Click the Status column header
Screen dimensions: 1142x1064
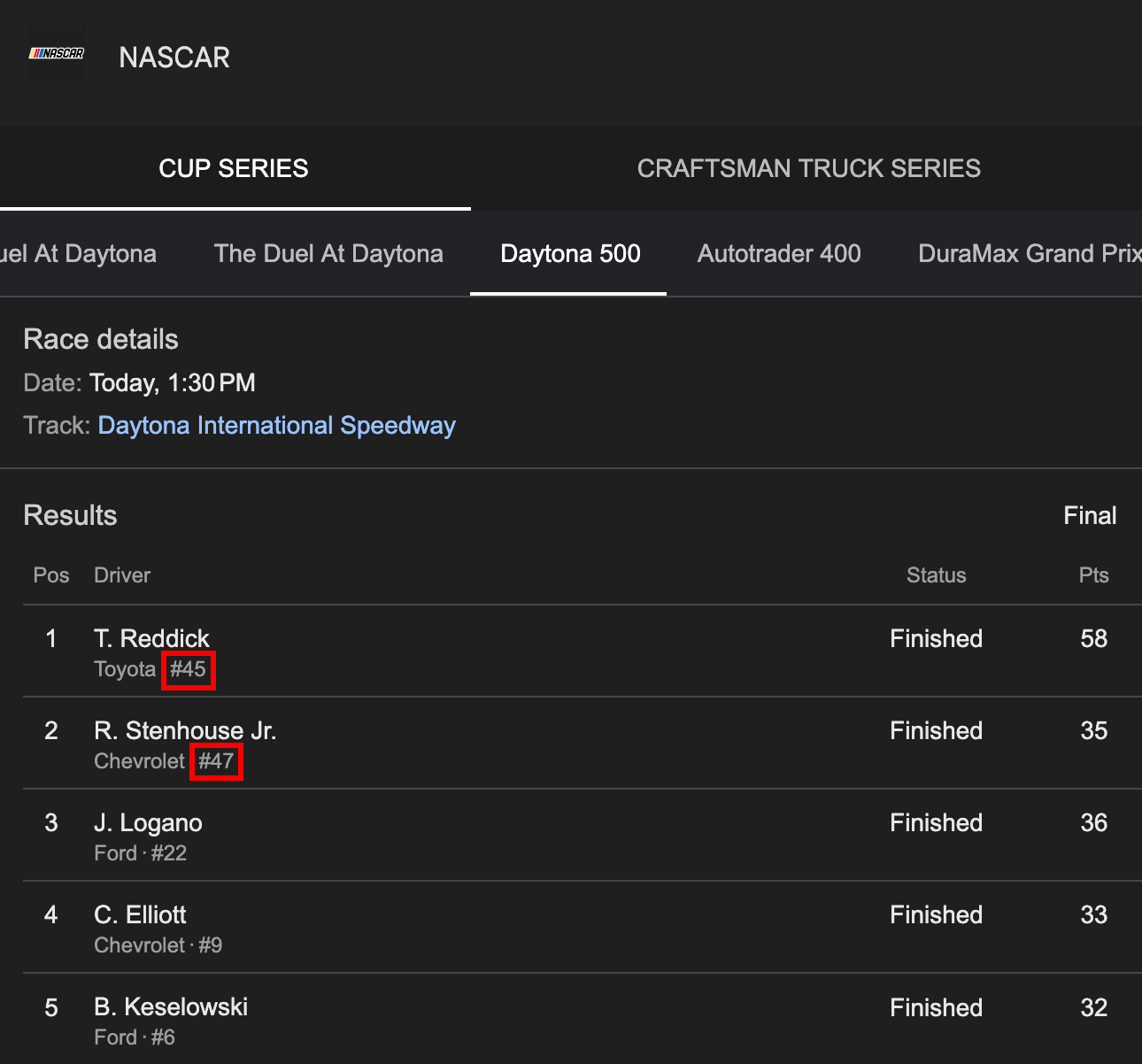pyautogui.click(x=936, y=575)
